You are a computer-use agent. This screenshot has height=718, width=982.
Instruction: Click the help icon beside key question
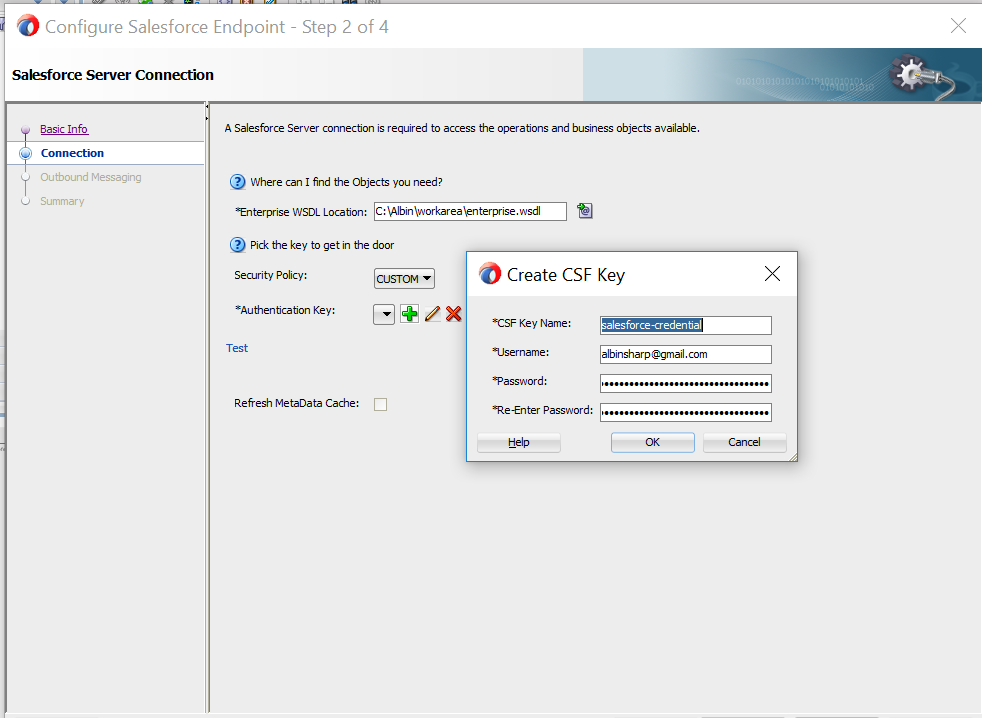(x=237, y=244)
